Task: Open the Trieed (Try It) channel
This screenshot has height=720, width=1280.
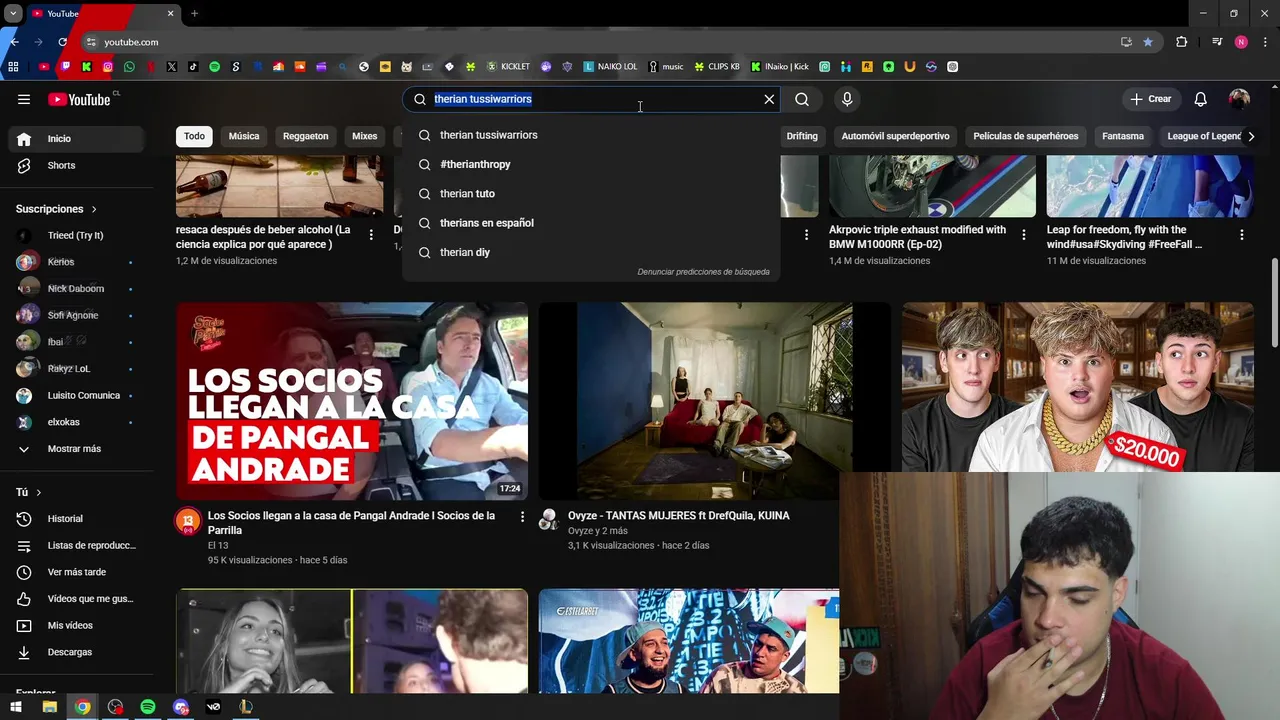Action: point(75,235)
